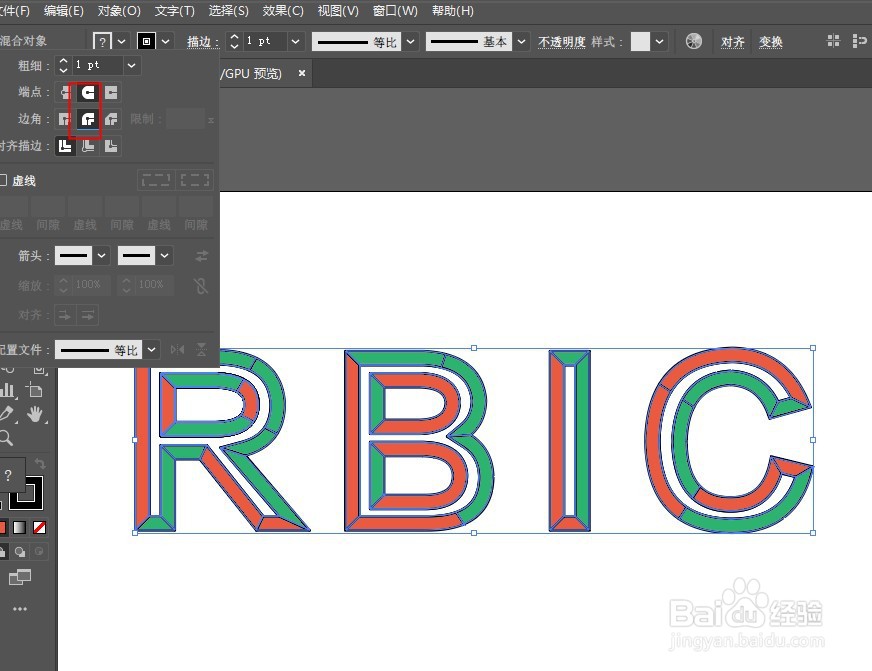Open the 帮助(H) menu
Screen dimensions: 872x671
coord(453,11)
